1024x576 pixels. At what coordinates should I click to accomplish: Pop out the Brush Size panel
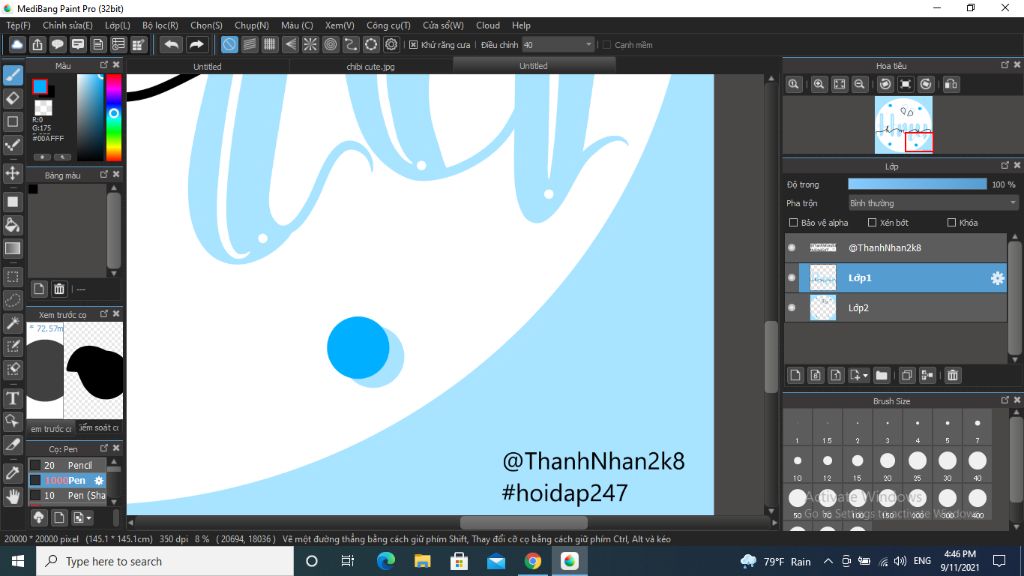tap(1004, 400)
